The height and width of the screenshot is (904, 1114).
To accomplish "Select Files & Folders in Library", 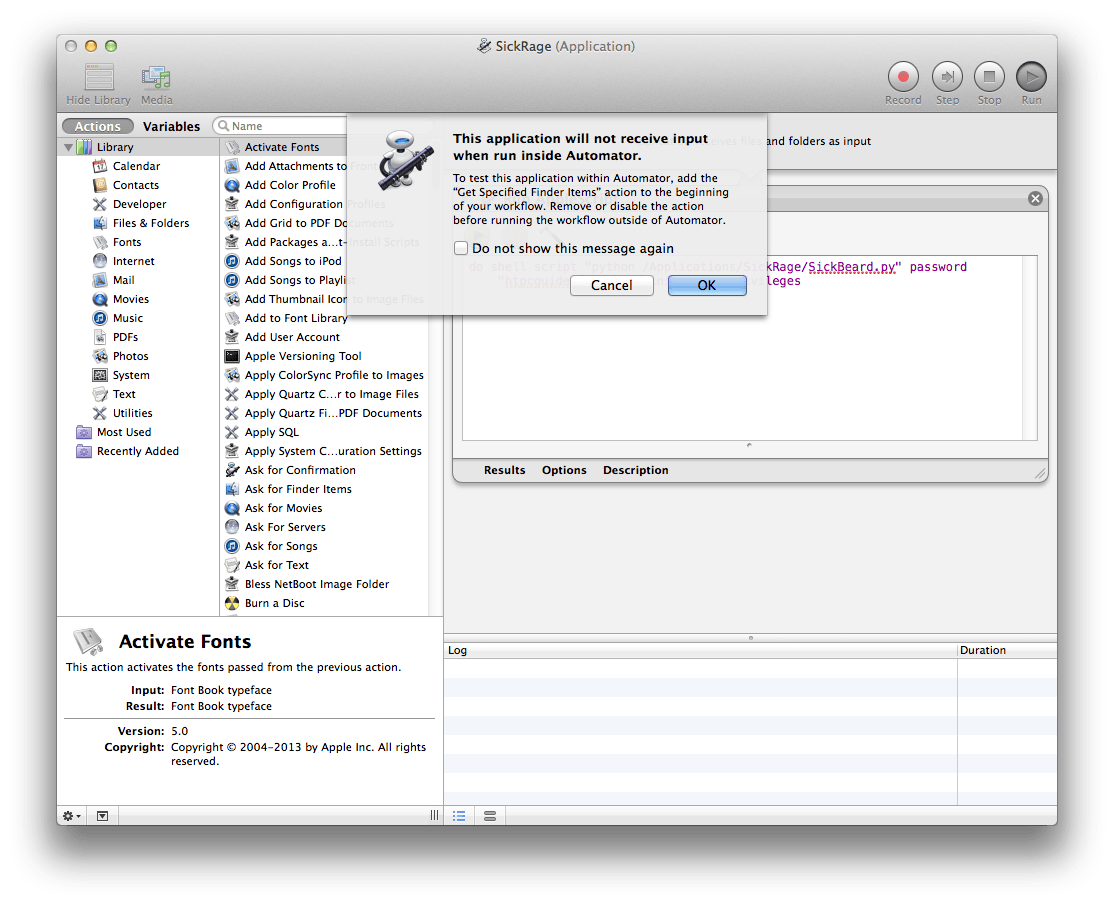I will point(150,223).
